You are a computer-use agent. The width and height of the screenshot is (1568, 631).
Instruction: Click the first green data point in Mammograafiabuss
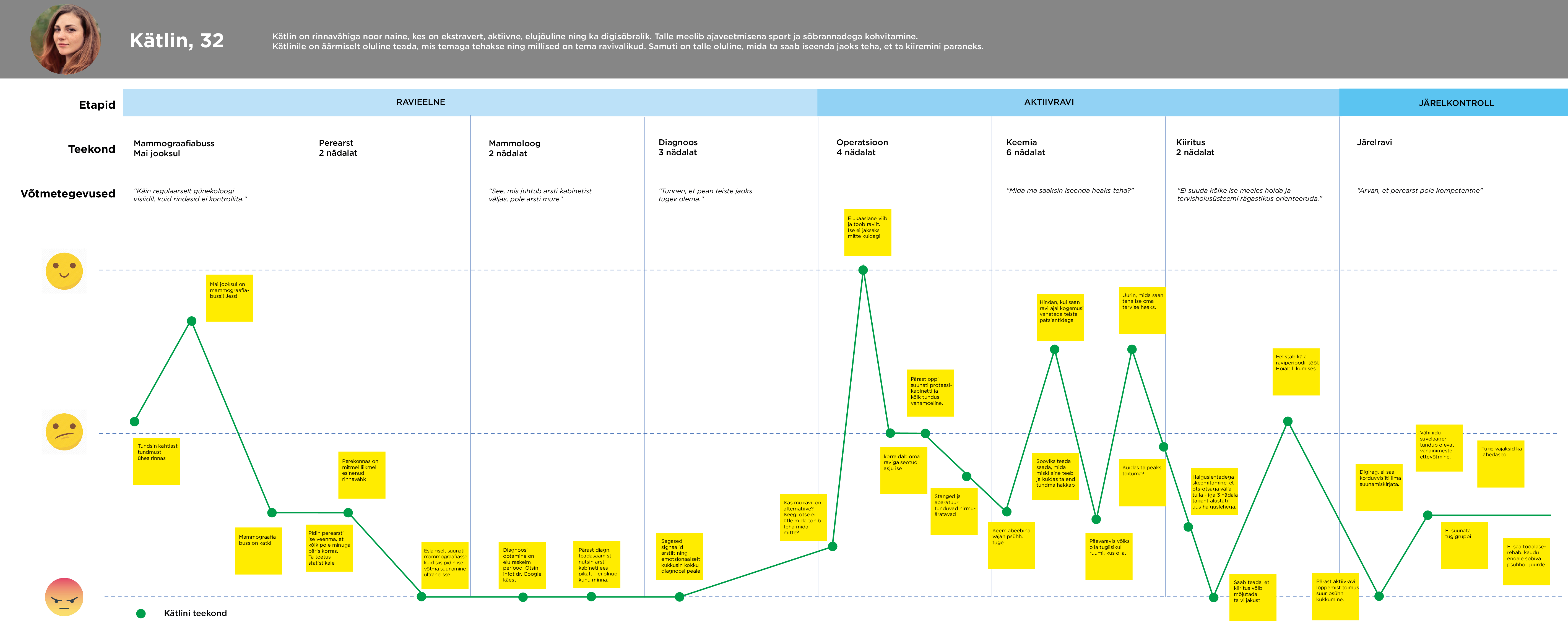coord(134,421)
